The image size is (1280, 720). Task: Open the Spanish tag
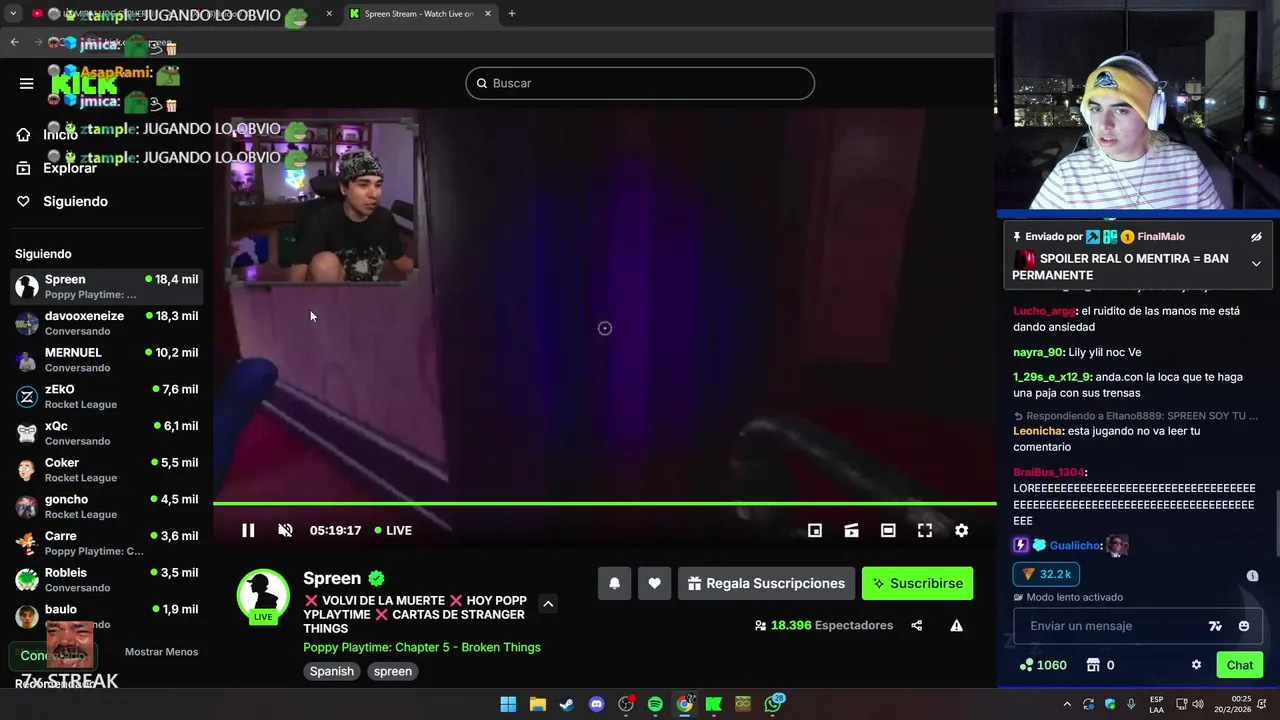(331, 671)
